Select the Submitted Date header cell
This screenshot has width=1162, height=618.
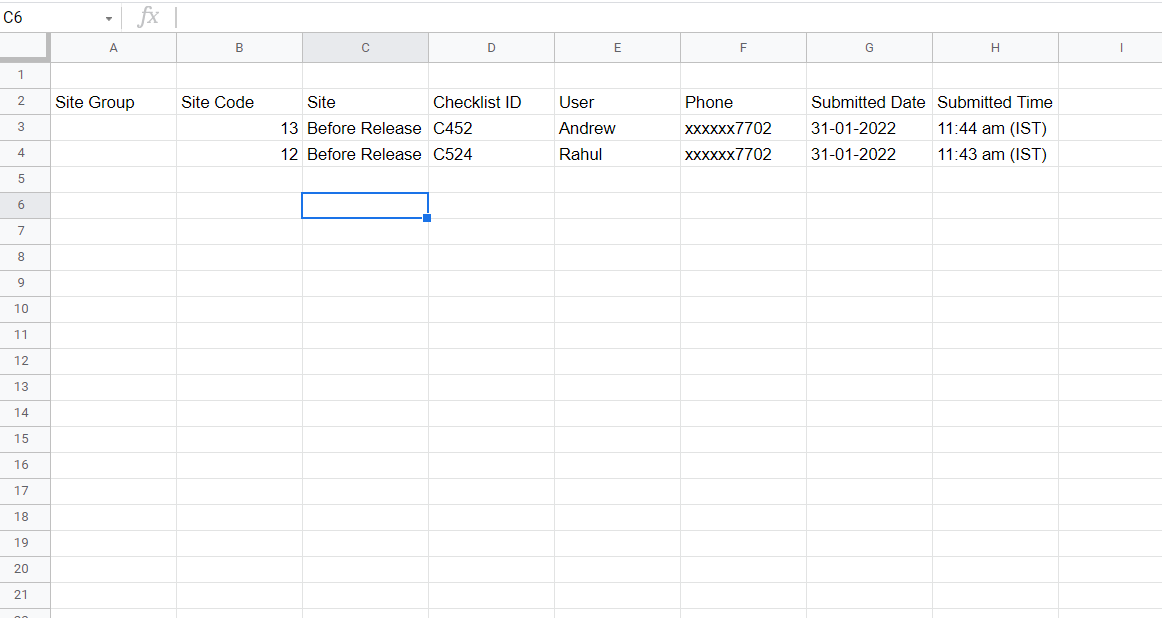point(869,102)
